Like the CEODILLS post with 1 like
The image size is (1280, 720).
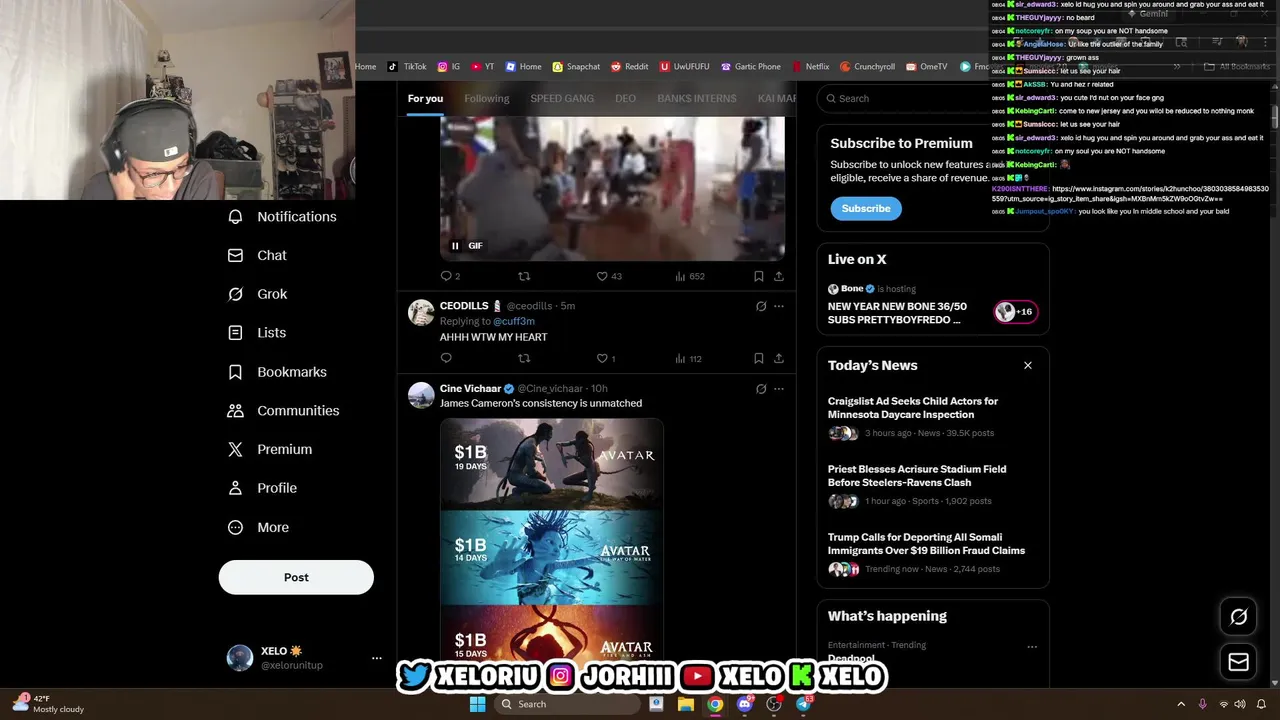[x=605, y=358]
